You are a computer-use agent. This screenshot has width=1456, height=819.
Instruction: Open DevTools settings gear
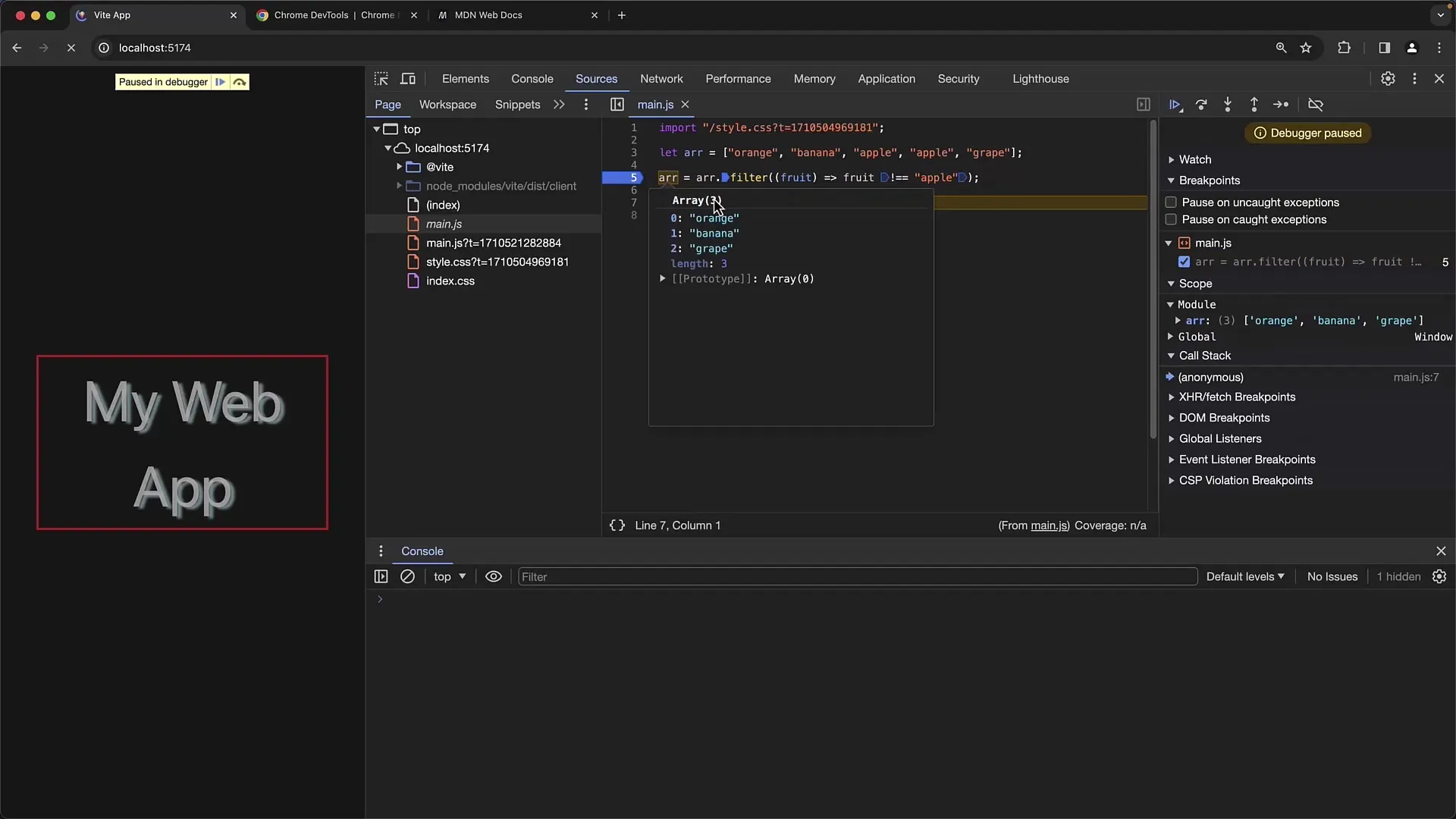(x=1388, y=79)
